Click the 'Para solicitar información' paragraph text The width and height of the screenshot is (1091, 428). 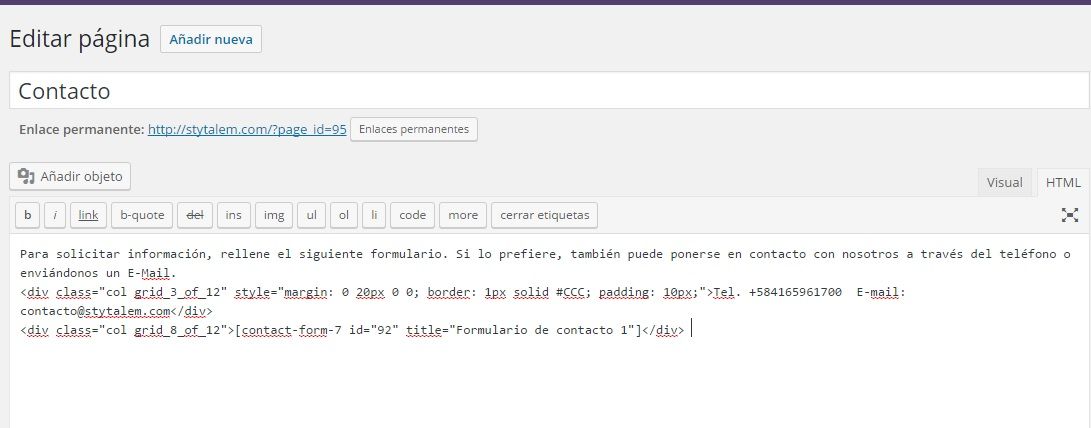click(546, 263)
